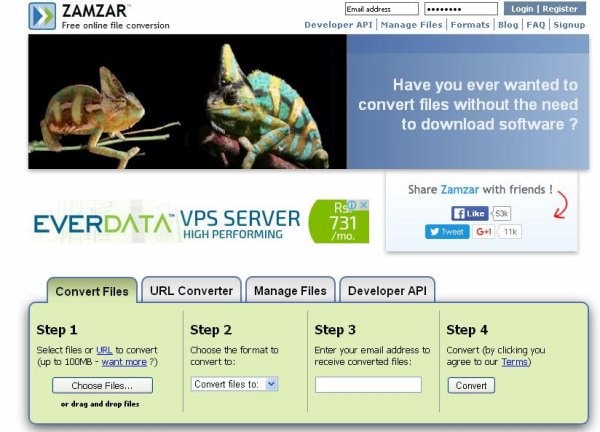Screen dimensions: 600x432
Task: Click the Choose Files button
Action: coord(102,386)
